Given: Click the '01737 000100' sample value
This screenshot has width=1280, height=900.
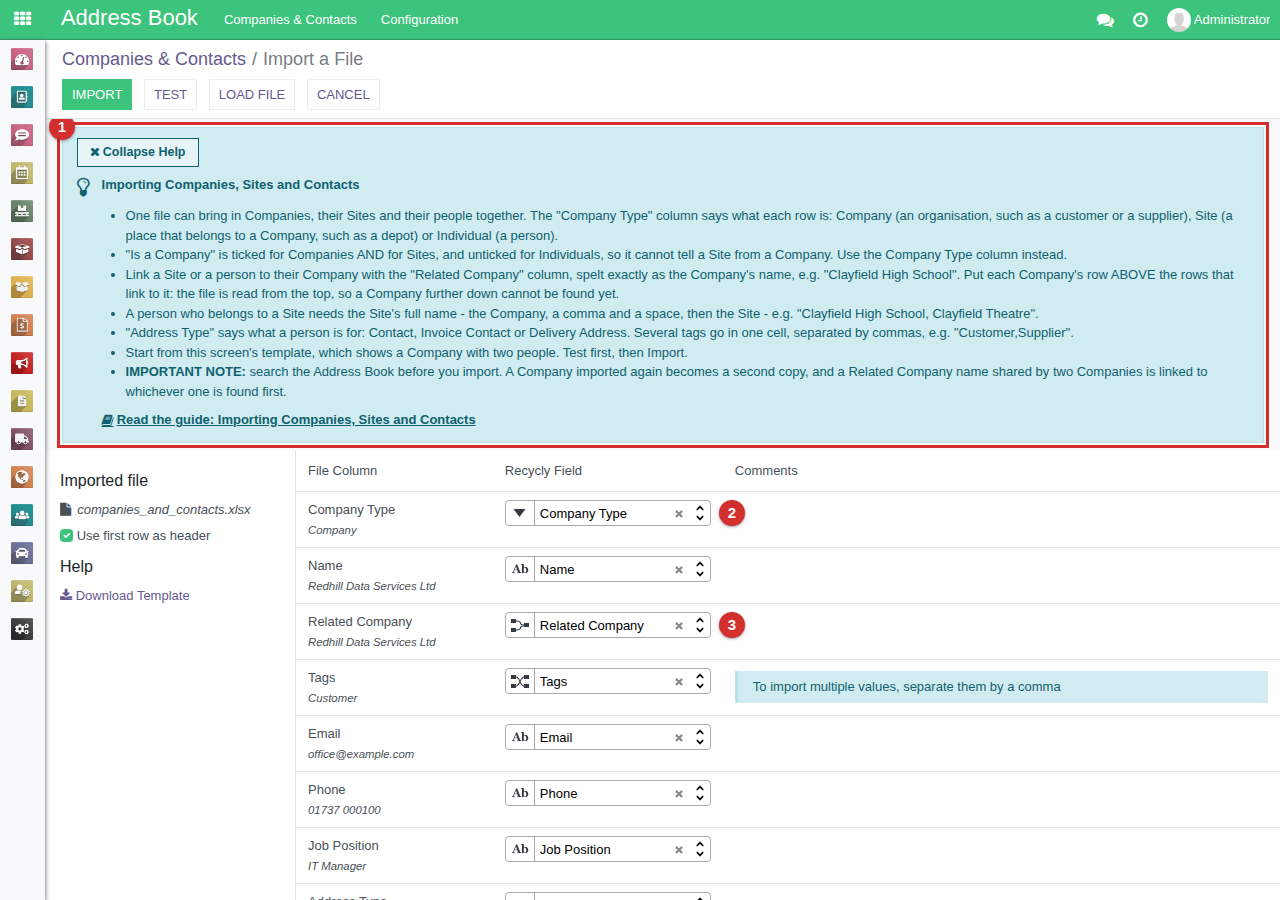Looking at the screenshot, I should [344, 810].
